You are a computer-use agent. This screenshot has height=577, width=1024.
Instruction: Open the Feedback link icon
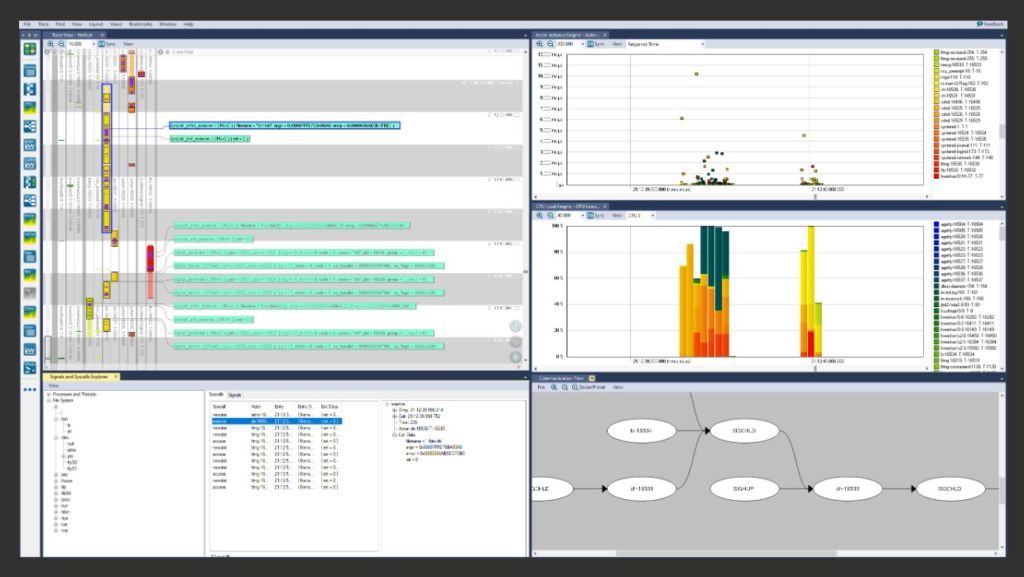pyautogui.click(x=980, y=24)
